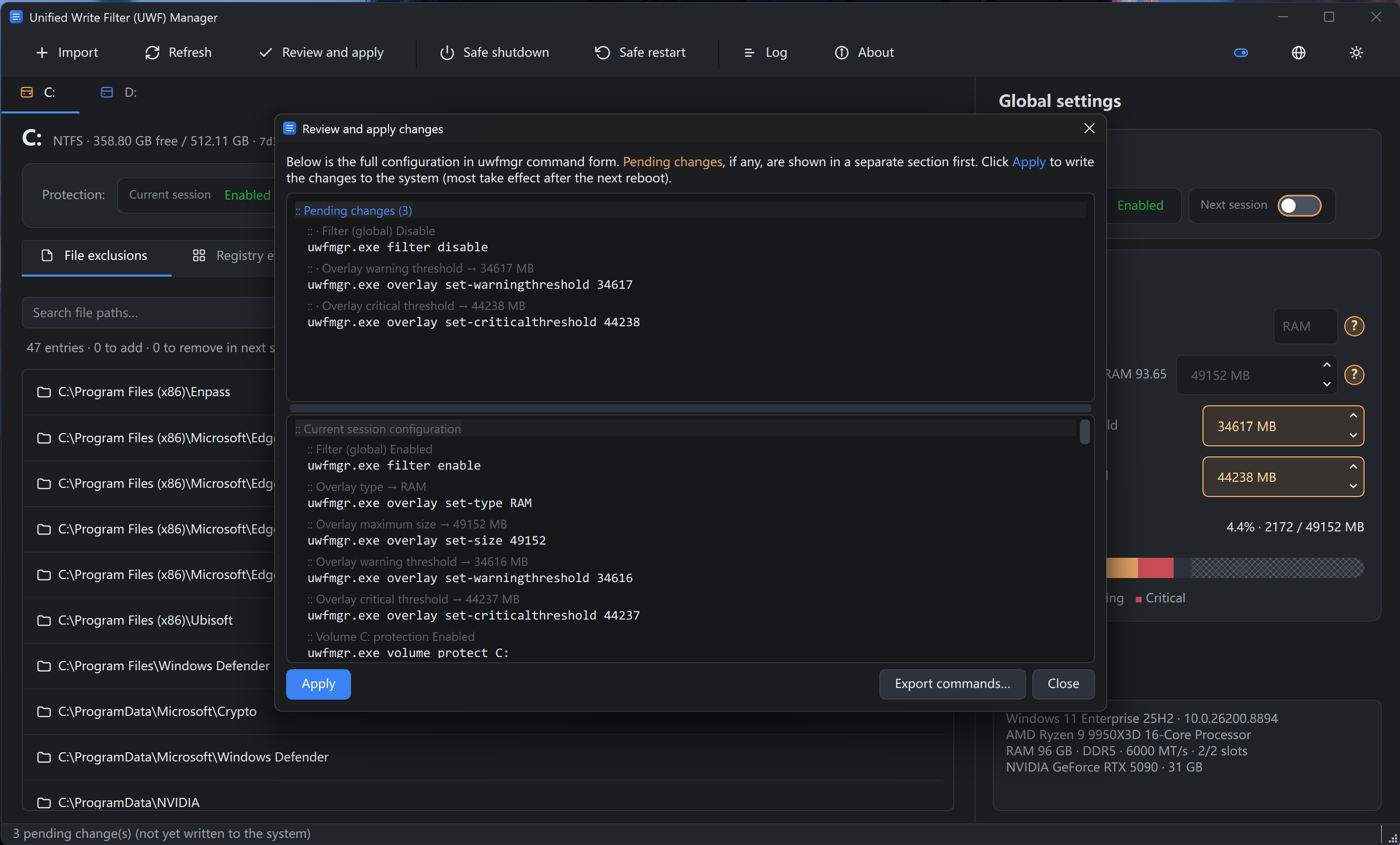This screenshot has width=1400, height=845.
Task: Click the splitter between dialog panes
Action: (x=690, y=408)
